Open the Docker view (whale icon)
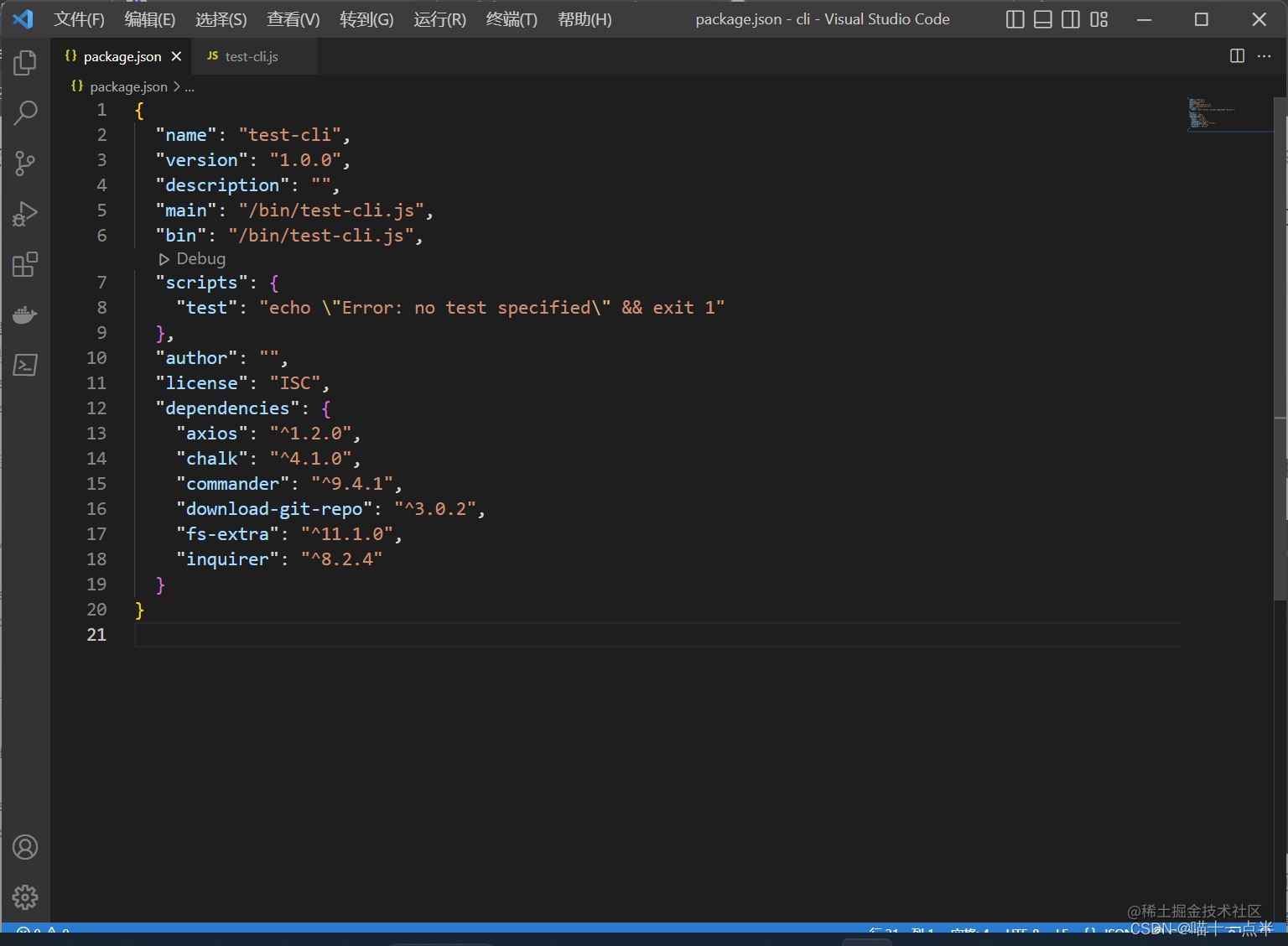The image size is (1288, 946). pyautogui.click(x=25, y=314)
